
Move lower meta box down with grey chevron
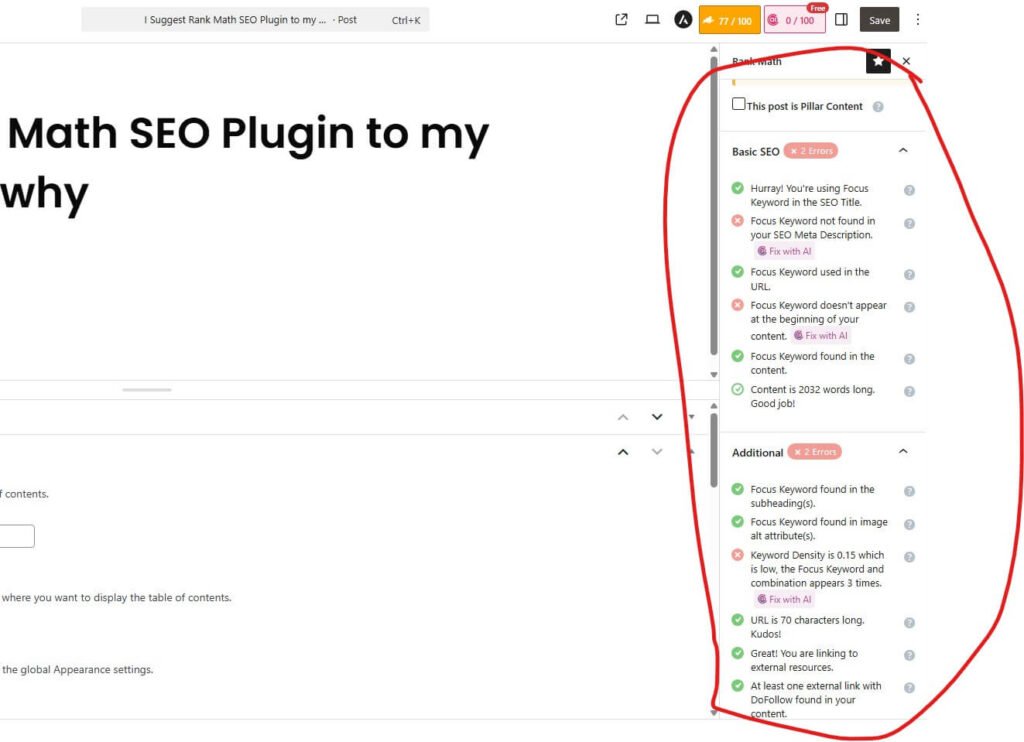tap(657, 452)
